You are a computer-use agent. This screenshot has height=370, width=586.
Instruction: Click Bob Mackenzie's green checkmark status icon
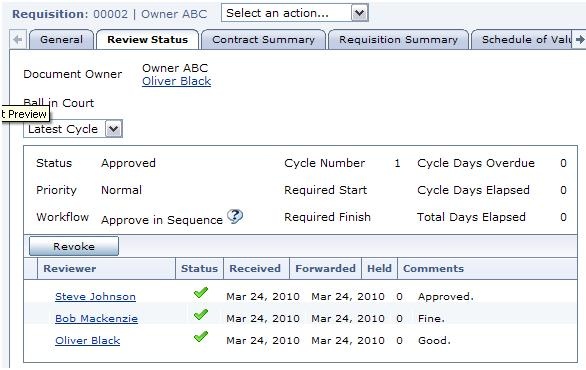[201, 315]
